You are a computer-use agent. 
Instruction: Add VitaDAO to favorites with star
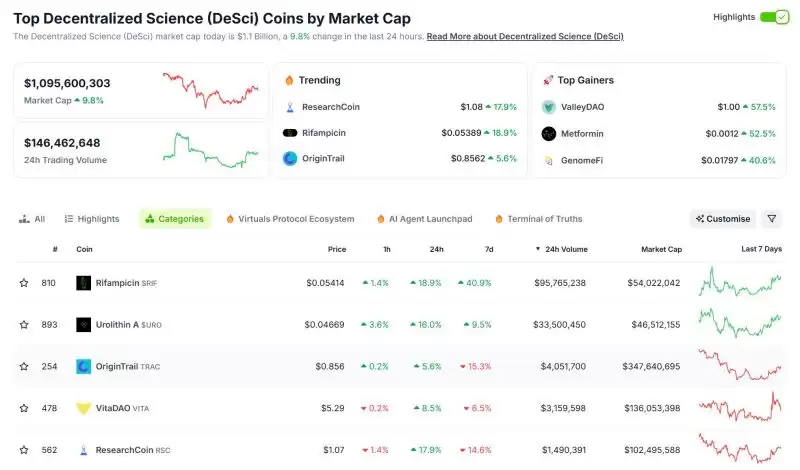coord(24,408)
